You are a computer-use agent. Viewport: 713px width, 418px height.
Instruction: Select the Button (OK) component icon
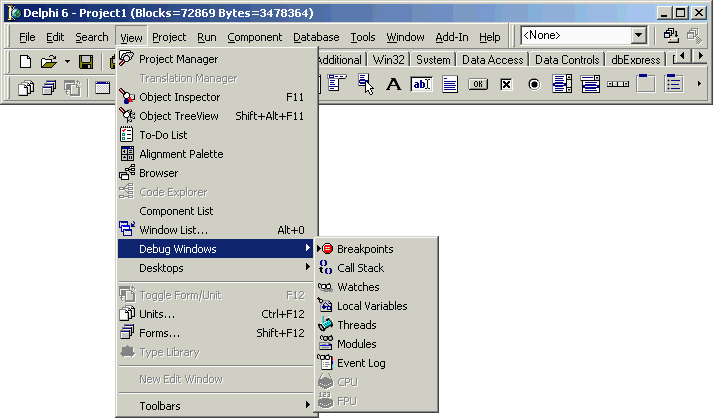point(478,84)
